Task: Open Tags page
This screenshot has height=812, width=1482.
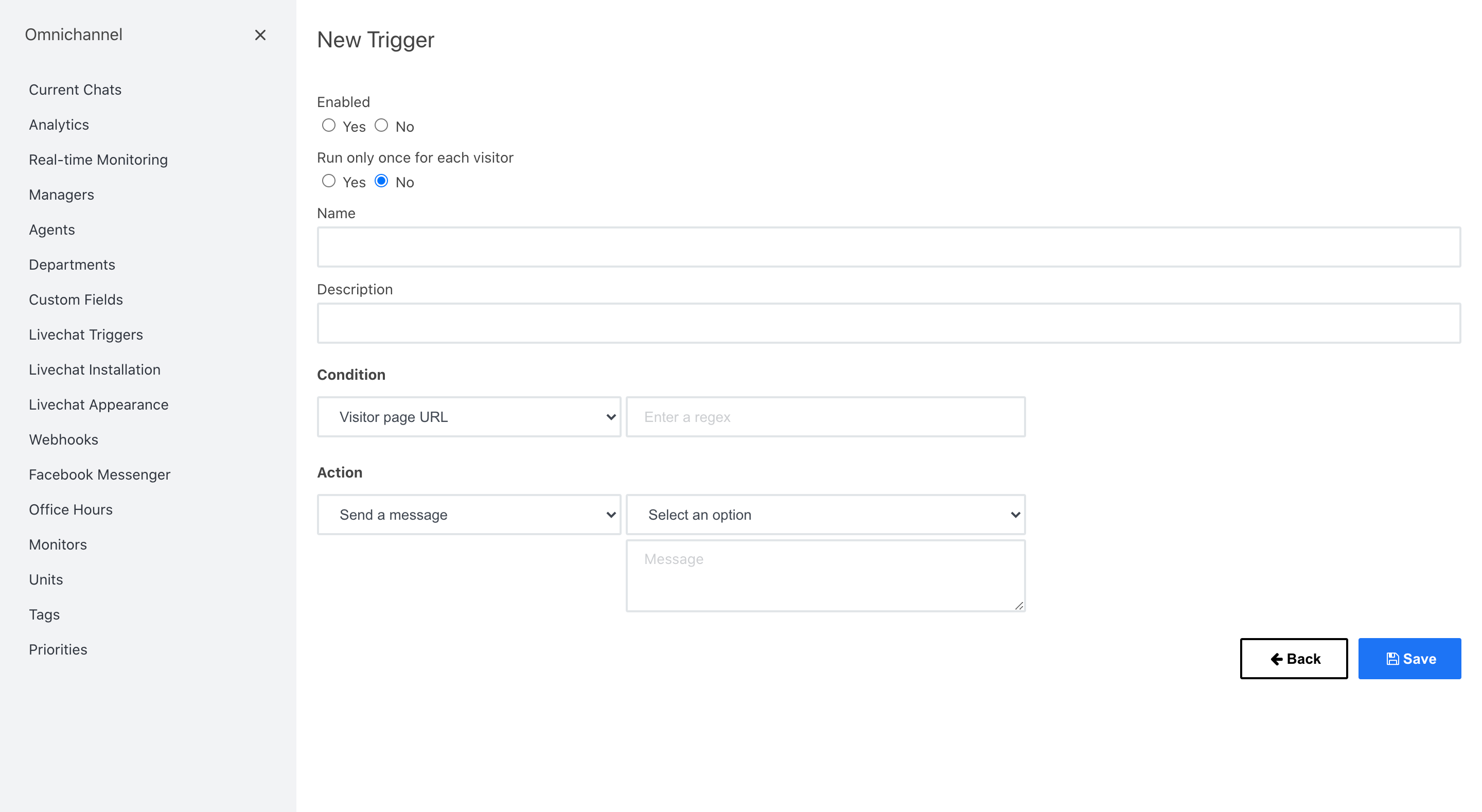Action: tap(44, 614)
